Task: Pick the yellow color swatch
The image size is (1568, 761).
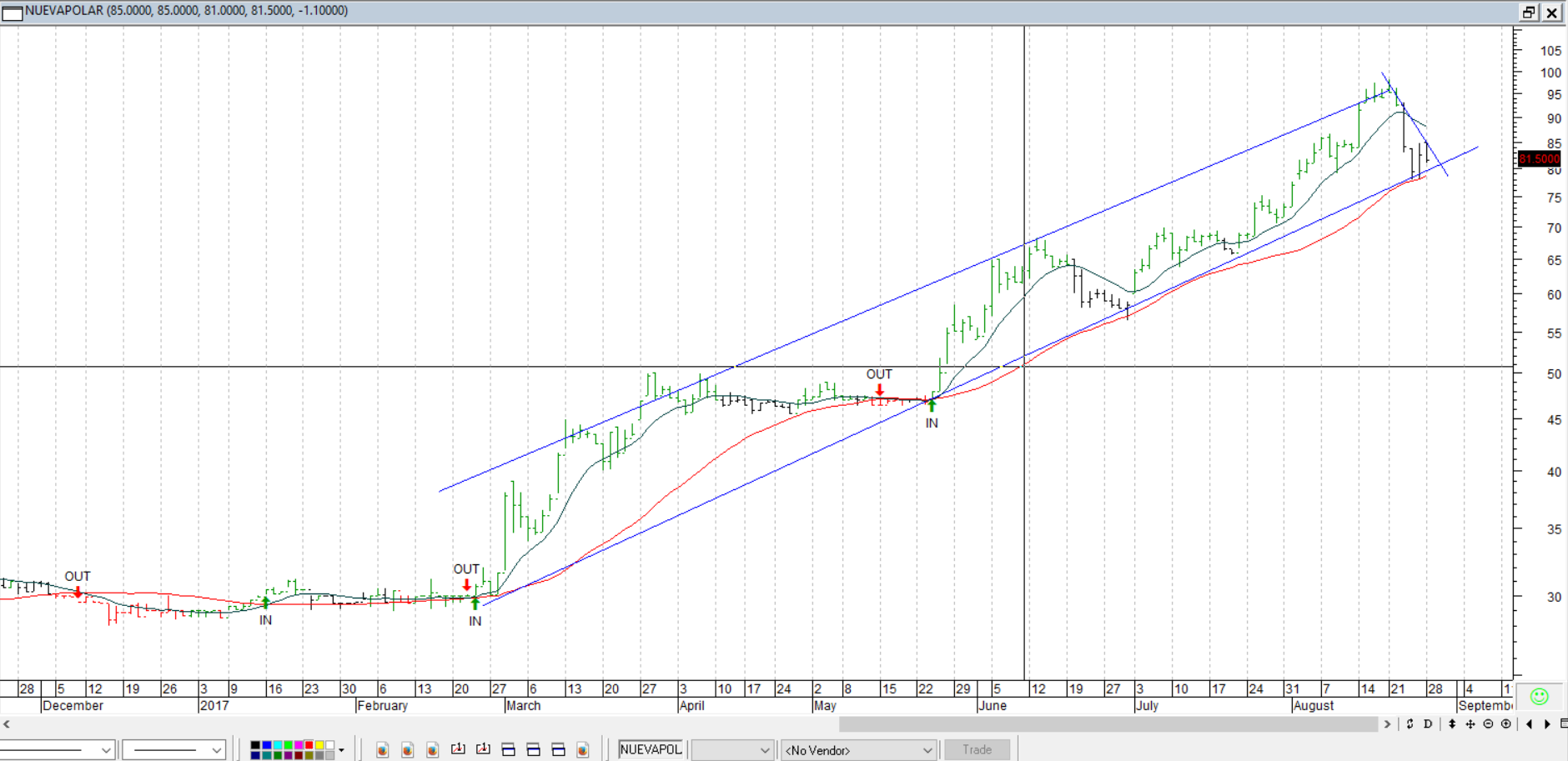Action: click(319, 745)
